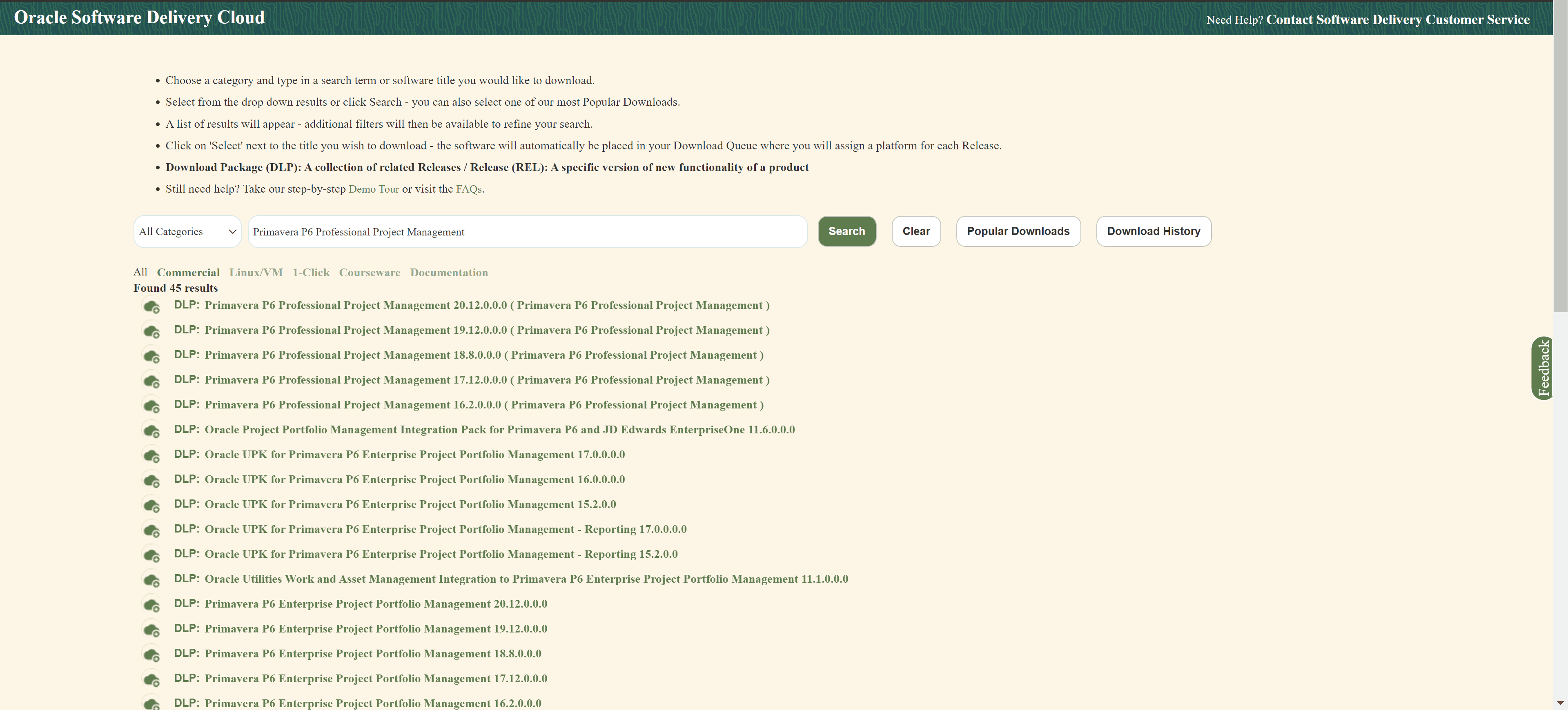1568x710 pixels.
Task: Open the All Categories dropdown
Action: point(187,232)
